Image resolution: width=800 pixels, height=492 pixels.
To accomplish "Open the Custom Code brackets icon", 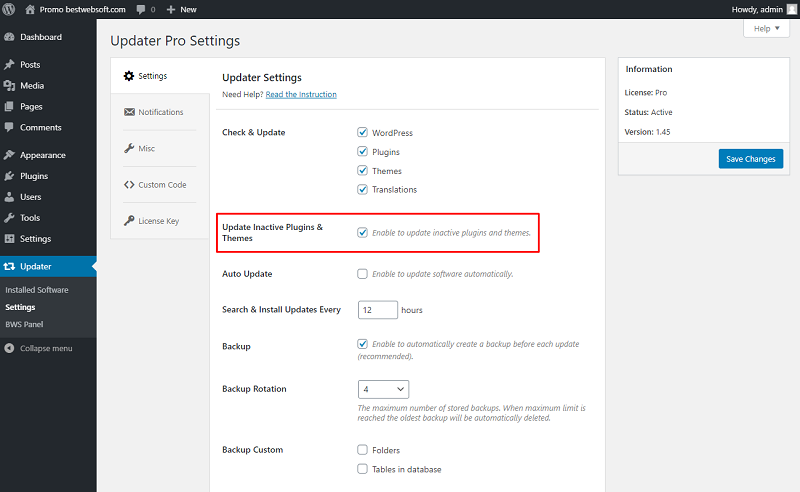I will (129, 184).
